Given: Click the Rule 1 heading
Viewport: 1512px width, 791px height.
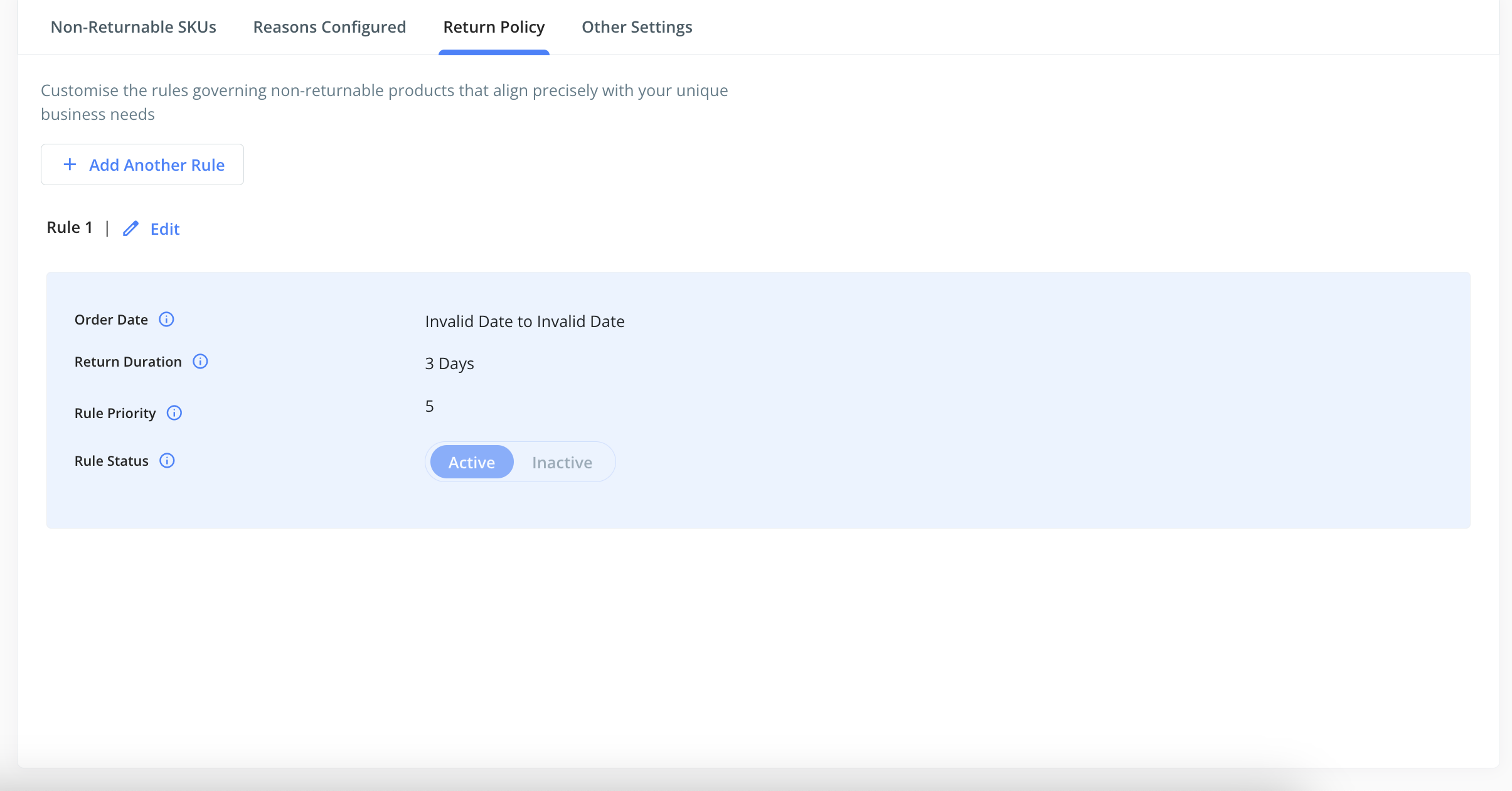Looking at the screenshot, I should [x=70, y=227].
